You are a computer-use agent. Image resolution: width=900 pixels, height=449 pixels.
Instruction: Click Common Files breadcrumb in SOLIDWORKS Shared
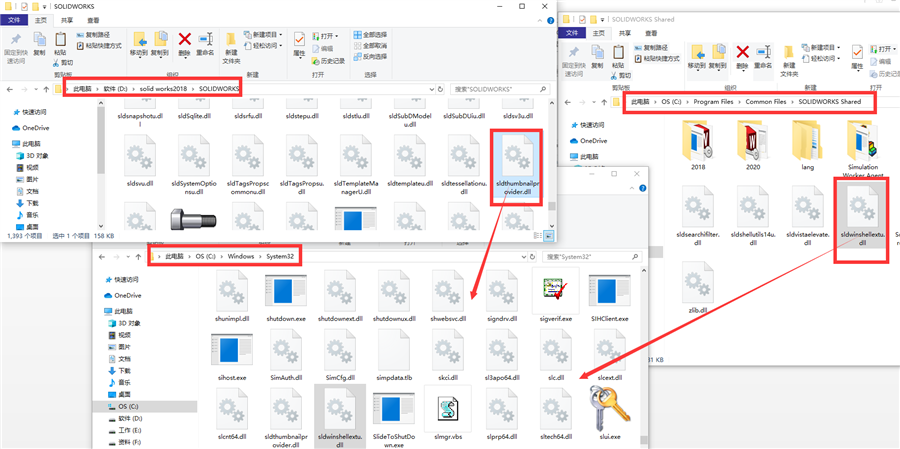click(x=766, y=102)
